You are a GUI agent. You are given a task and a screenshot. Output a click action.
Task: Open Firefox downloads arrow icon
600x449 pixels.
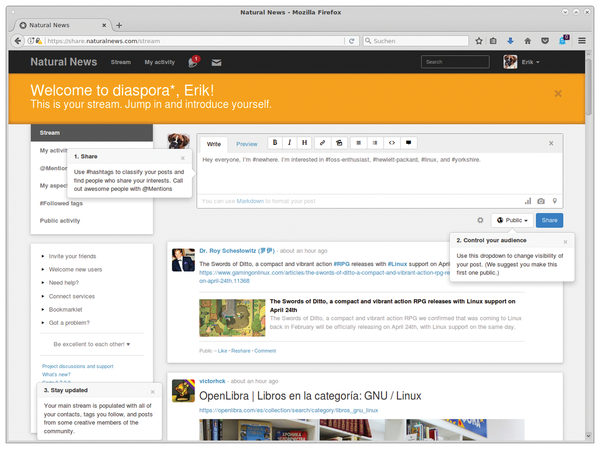point(510,41)
